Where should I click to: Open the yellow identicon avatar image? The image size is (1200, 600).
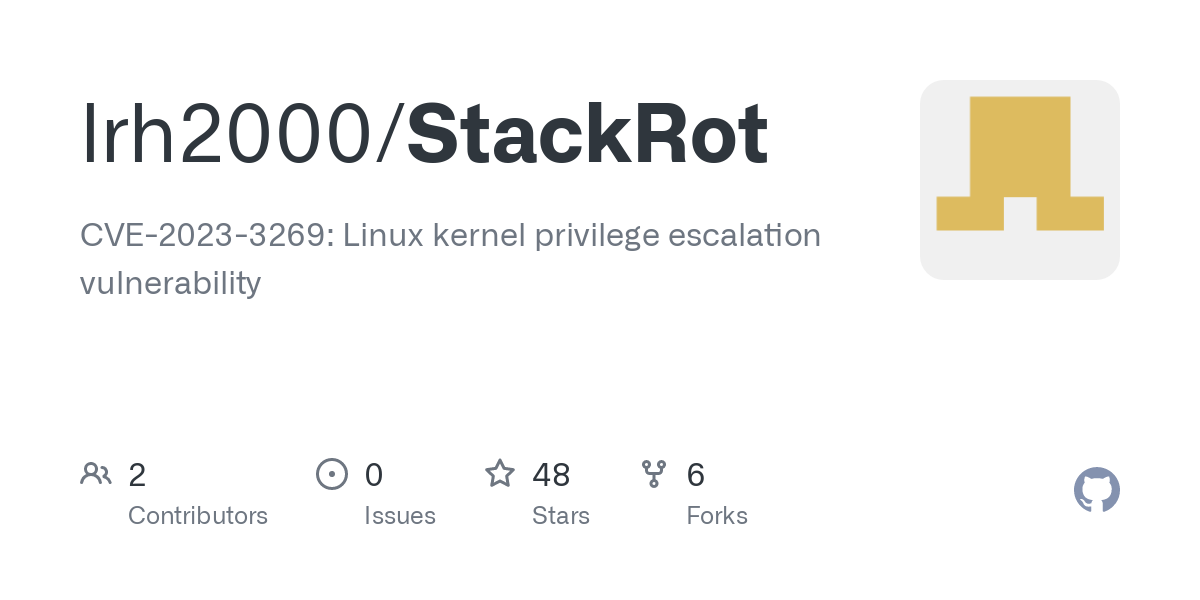pyautogui.click(x=1020, y=180)
